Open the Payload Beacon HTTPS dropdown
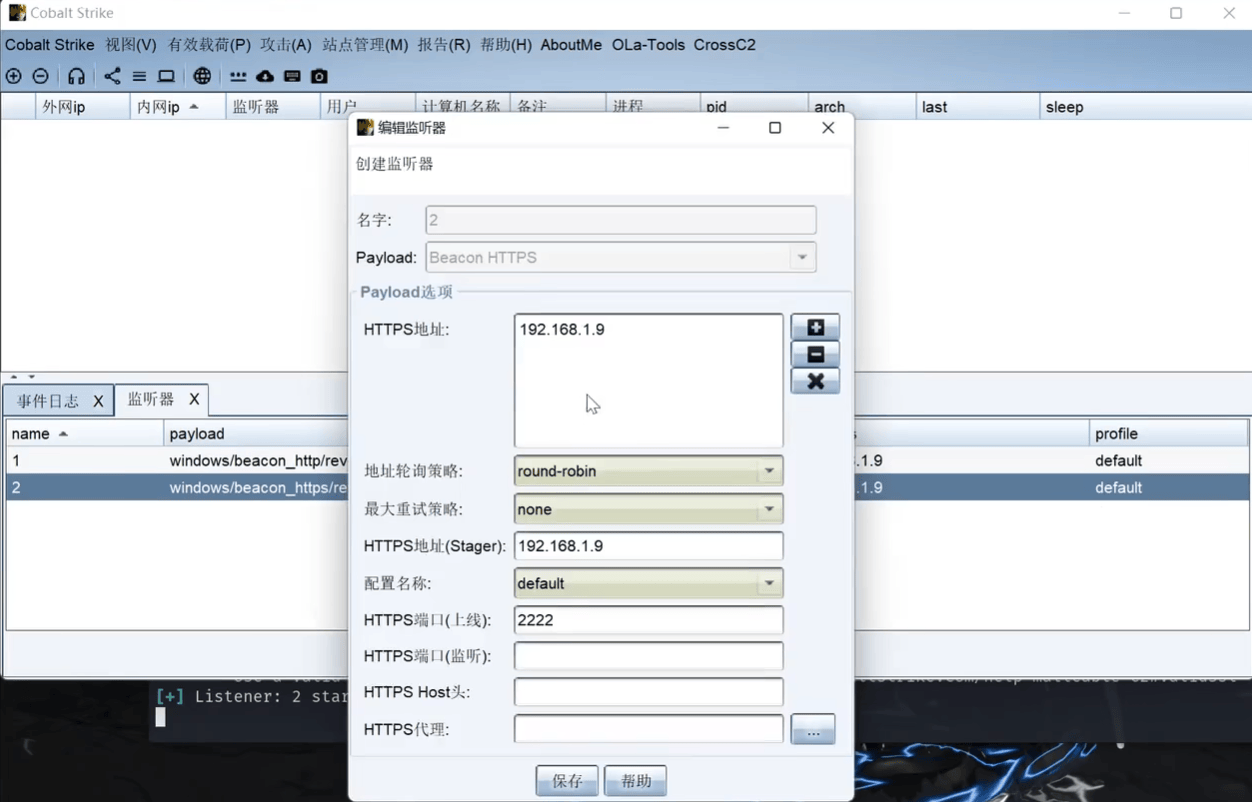The width and height of the screenshot is (1252, 802). pyautogui.click(x=802, y=258)
